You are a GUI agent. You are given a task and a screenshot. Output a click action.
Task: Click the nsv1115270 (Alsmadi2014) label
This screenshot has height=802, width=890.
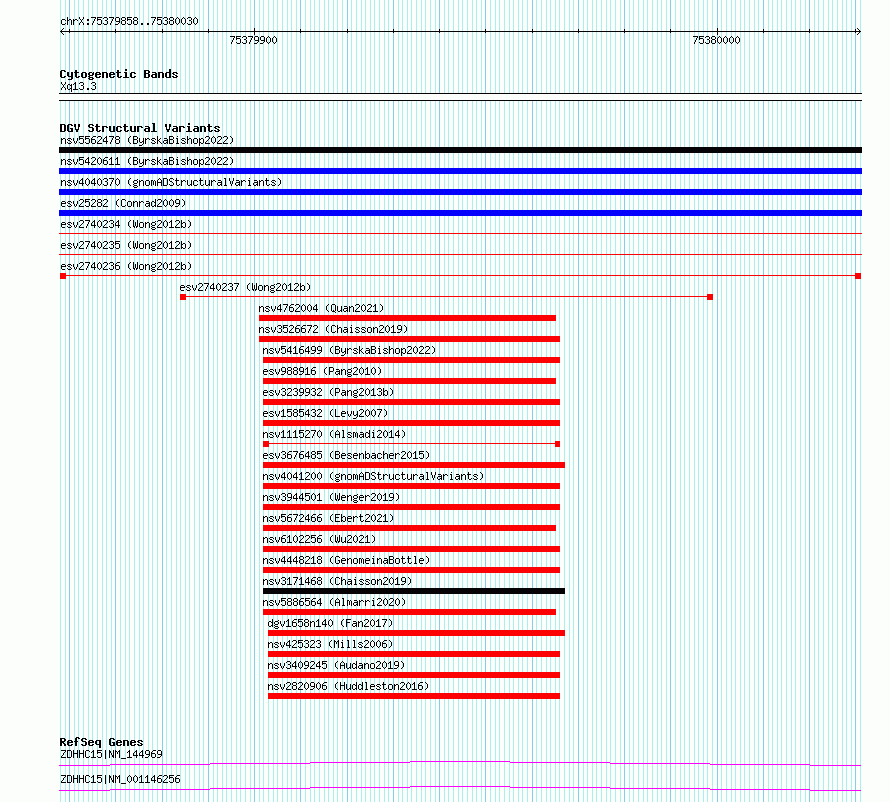pyautogui.click(x=334, y=434)
